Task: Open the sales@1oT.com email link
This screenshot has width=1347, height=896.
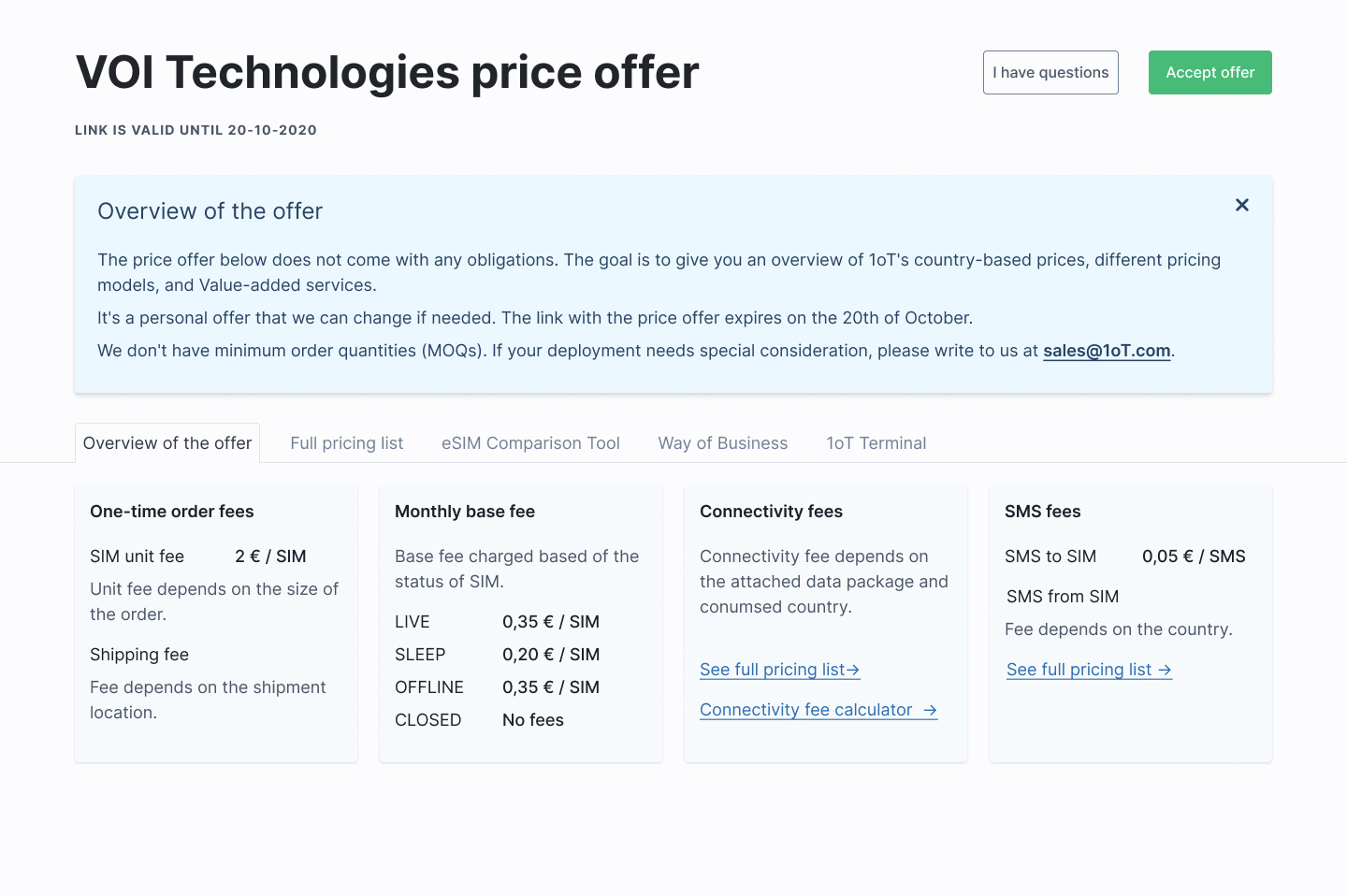Action: (1107, 351)
